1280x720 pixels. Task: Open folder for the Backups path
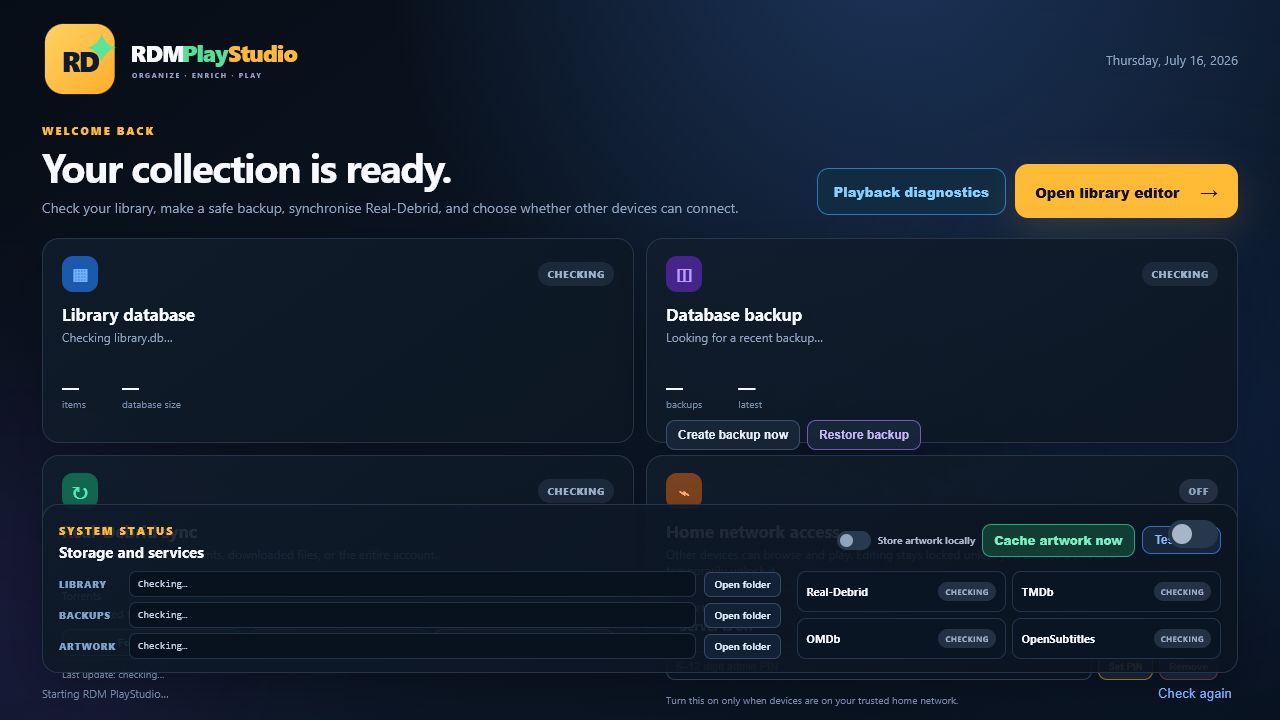coord(742,616)
